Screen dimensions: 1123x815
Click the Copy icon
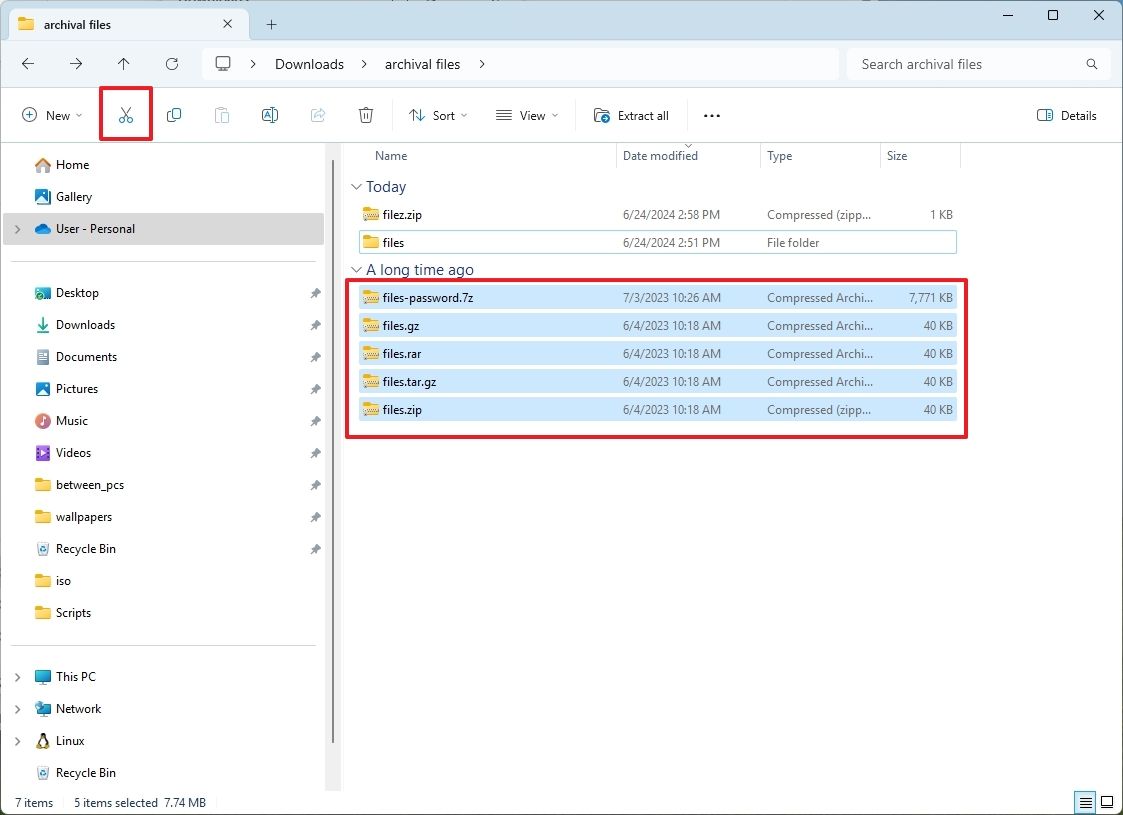[173, 114]
